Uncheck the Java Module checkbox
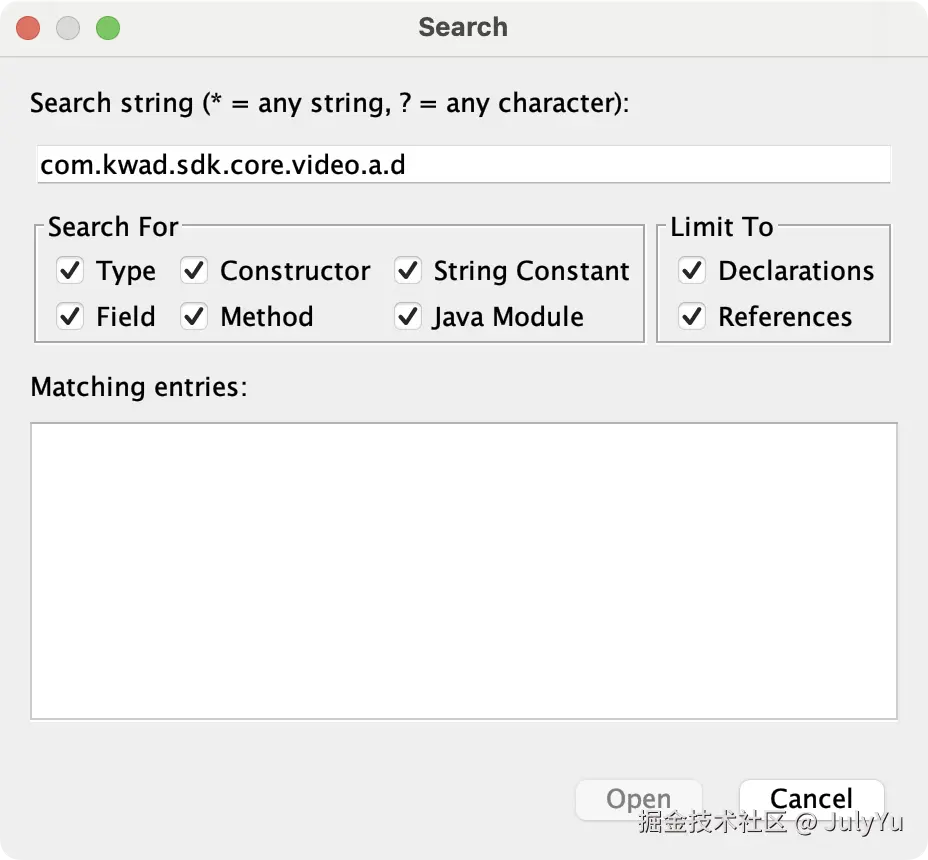This screenshot has width=928, height=860. (x=408, y=317)
